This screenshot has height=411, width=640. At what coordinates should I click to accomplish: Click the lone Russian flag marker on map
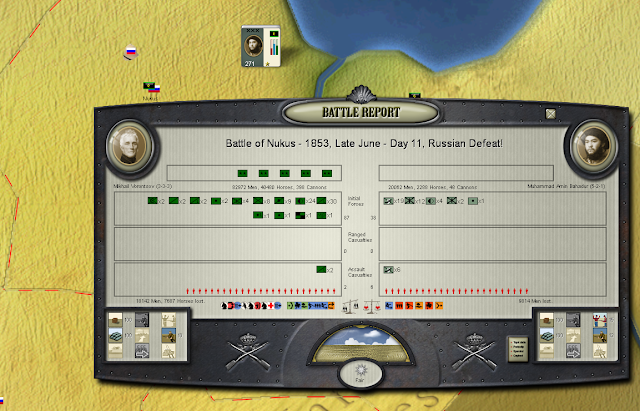coord(131,52)
